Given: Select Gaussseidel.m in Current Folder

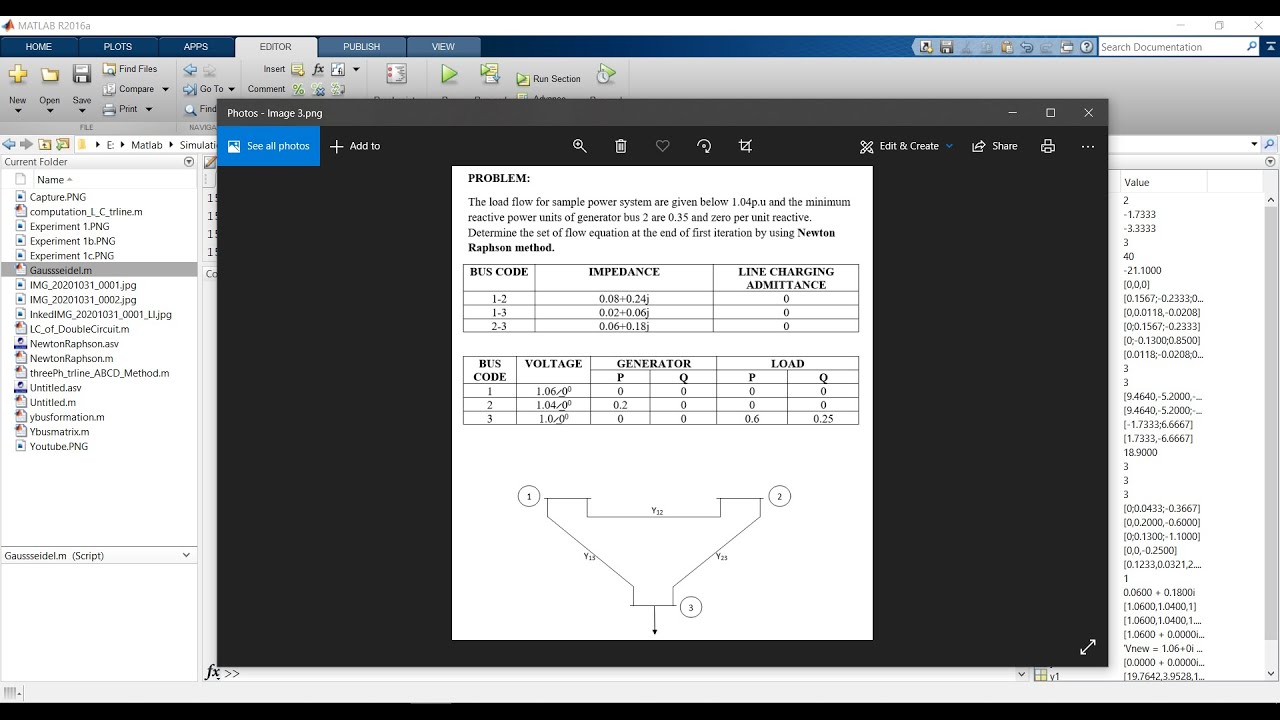Looking at the screenshot, I should coord(99,270).
